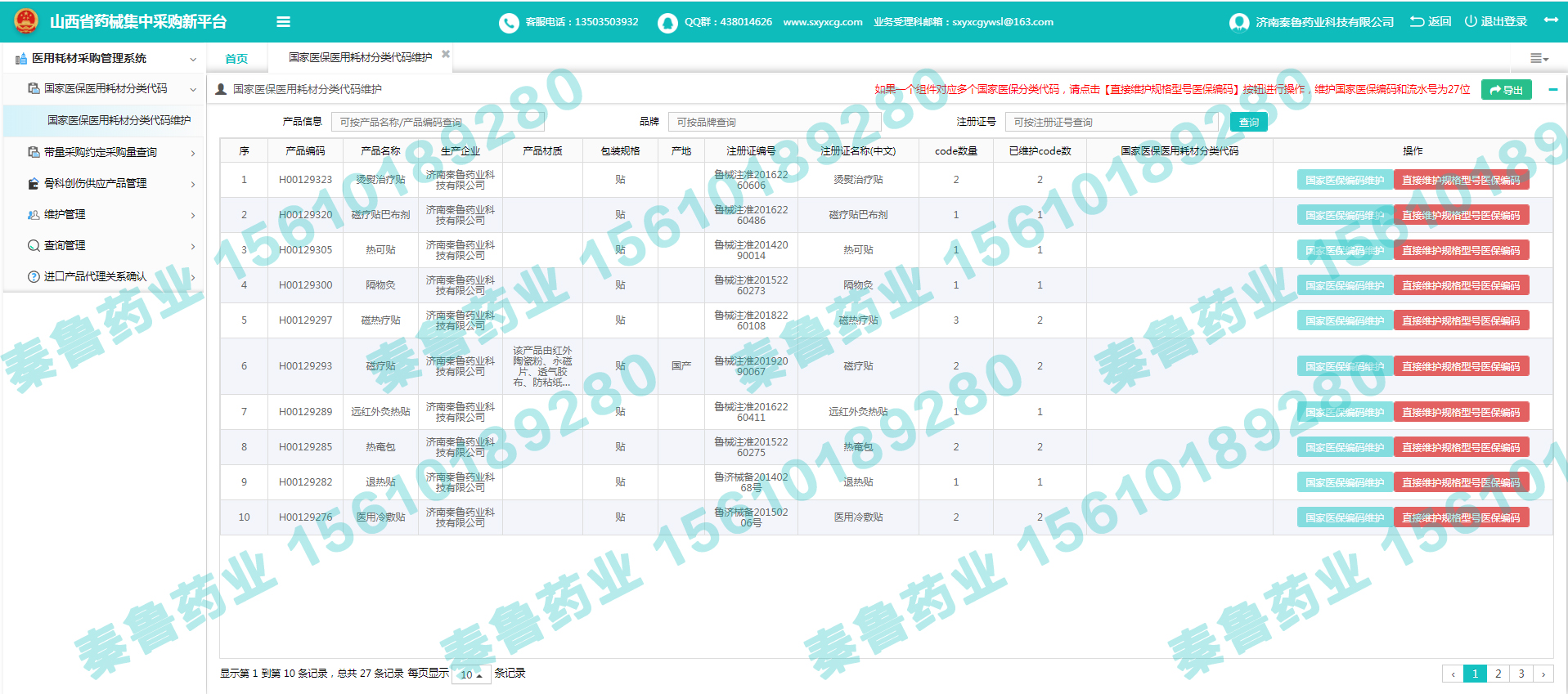Switch to the 首页 tab
The image size is (1568, 694).
236,58
